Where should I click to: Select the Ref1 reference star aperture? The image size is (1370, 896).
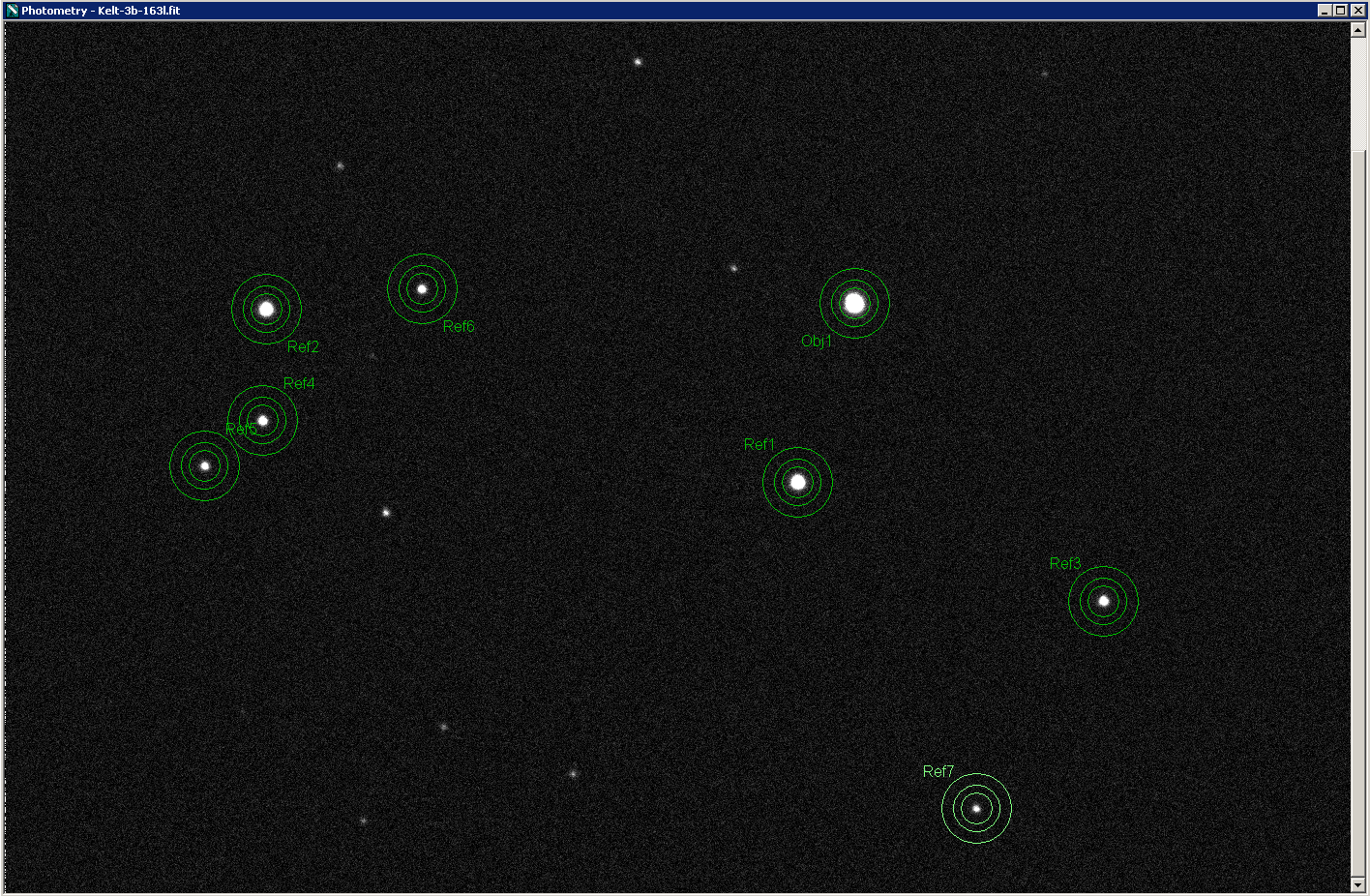[797, 482]
